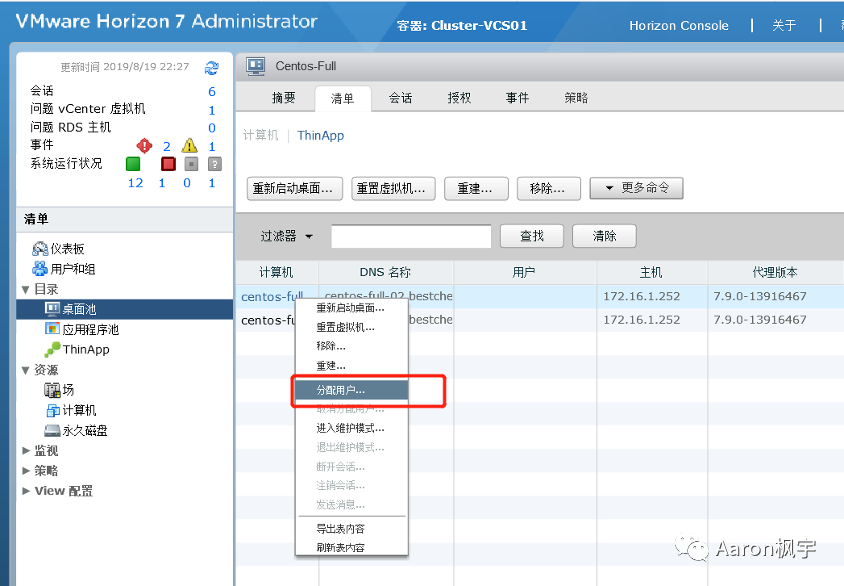Image resolution: width=844 pixels, height=586 pixels.
Task: Click the 清除 button
Action: click(x=604, y=236)
